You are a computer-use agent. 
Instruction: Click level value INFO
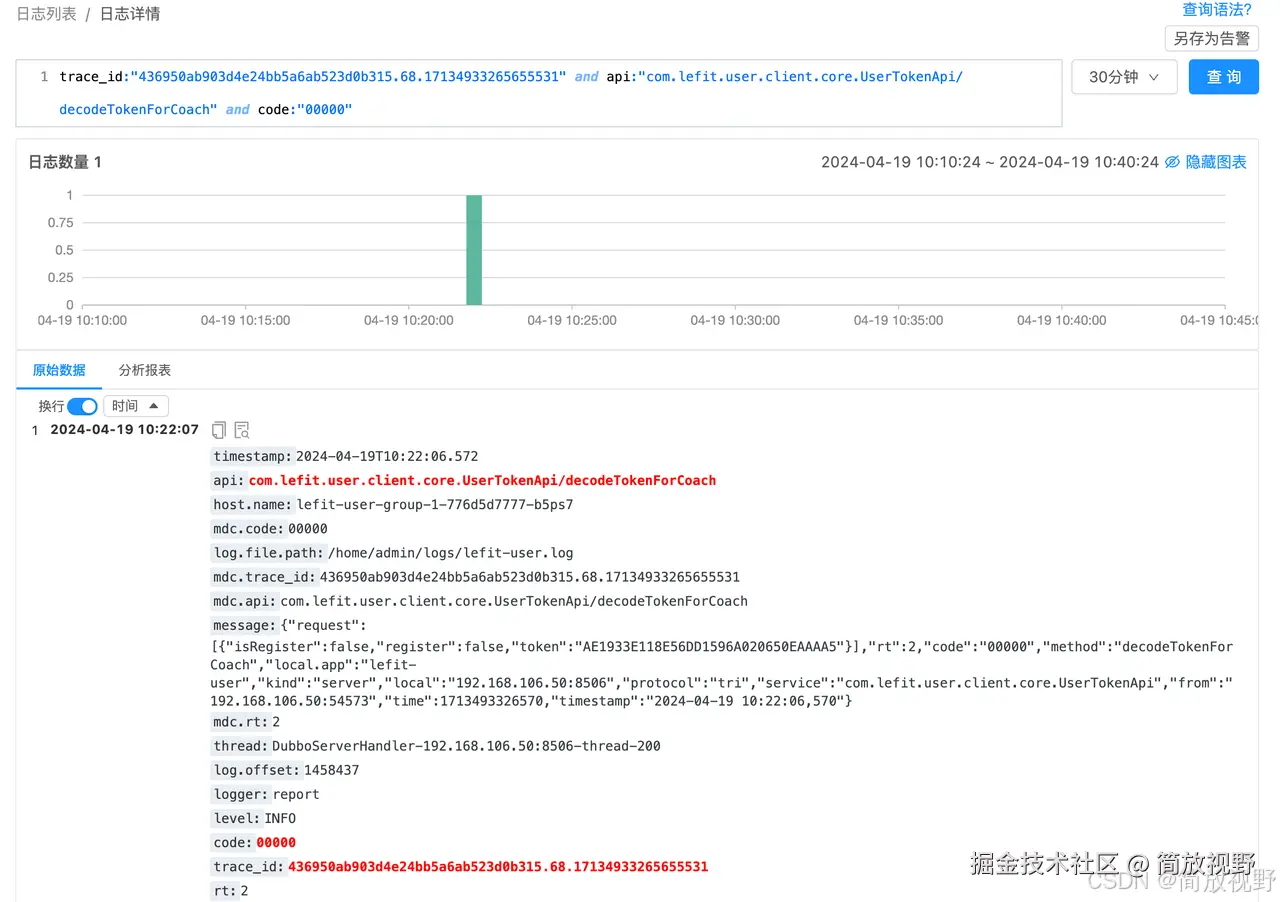coord(280,818)
